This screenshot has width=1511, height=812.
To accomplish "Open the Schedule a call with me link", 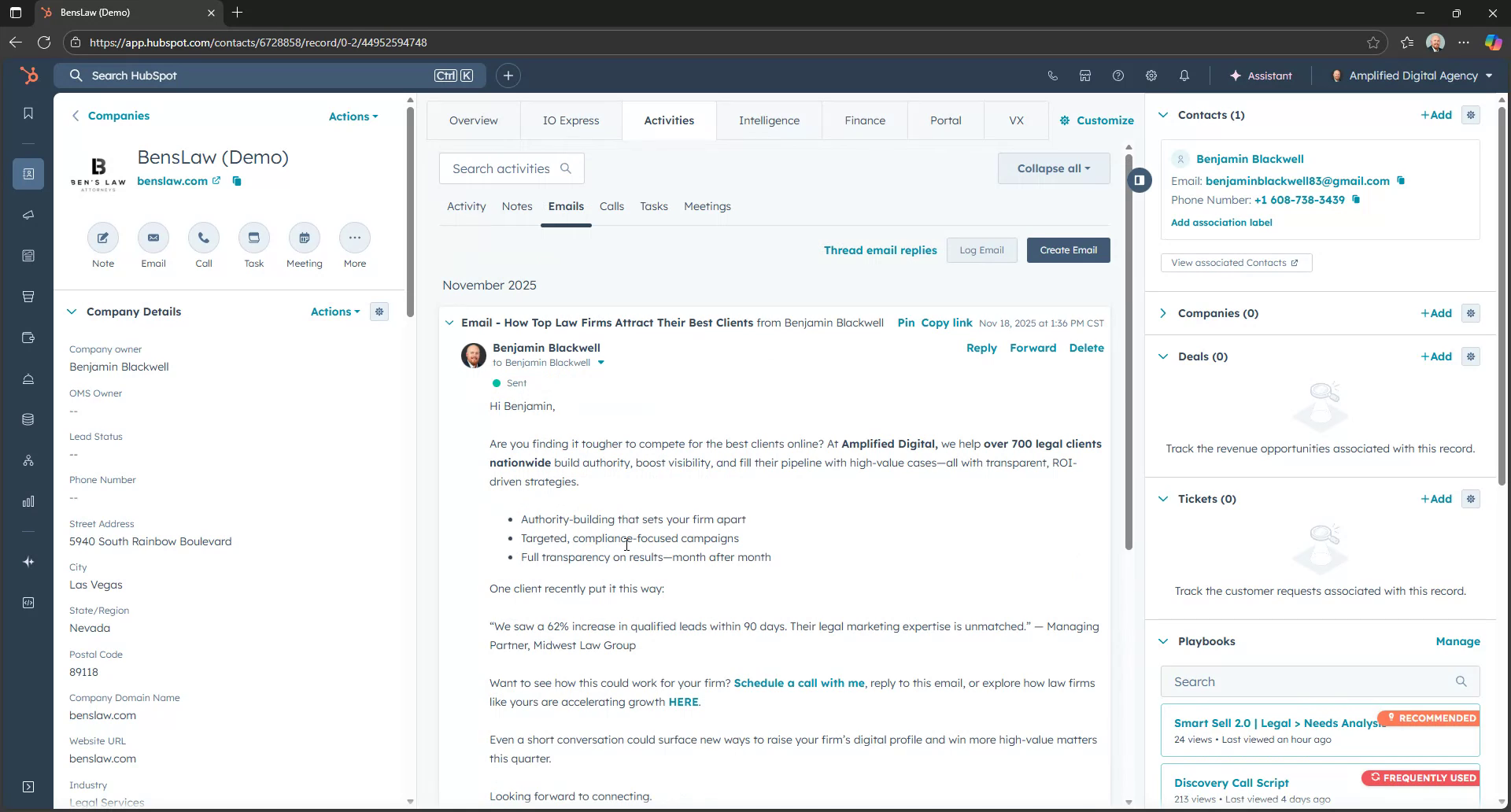I will click(x=797, y=683).
